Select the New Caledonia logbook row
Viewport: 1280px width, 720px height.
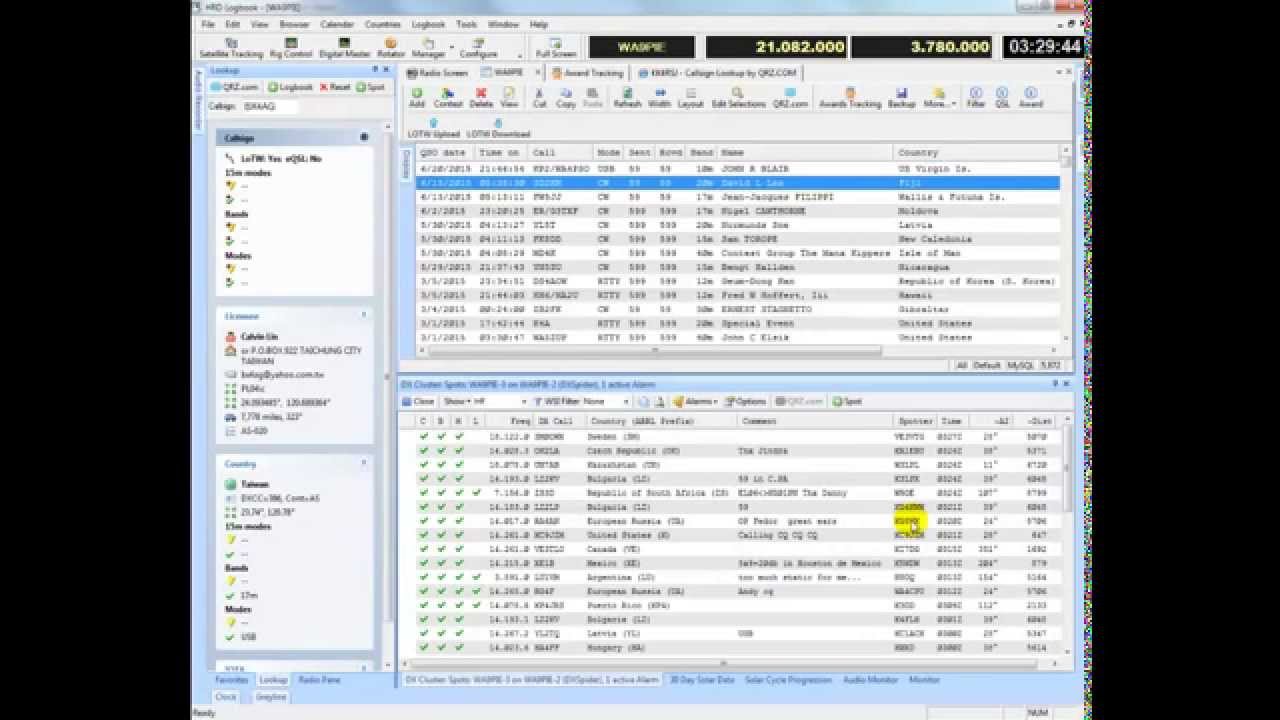pyautogui.click(x=738, y=239)
